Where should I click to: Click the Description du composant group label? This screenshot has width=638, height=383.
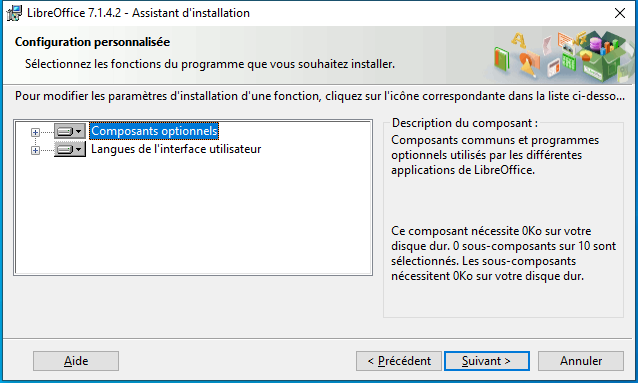465,123
